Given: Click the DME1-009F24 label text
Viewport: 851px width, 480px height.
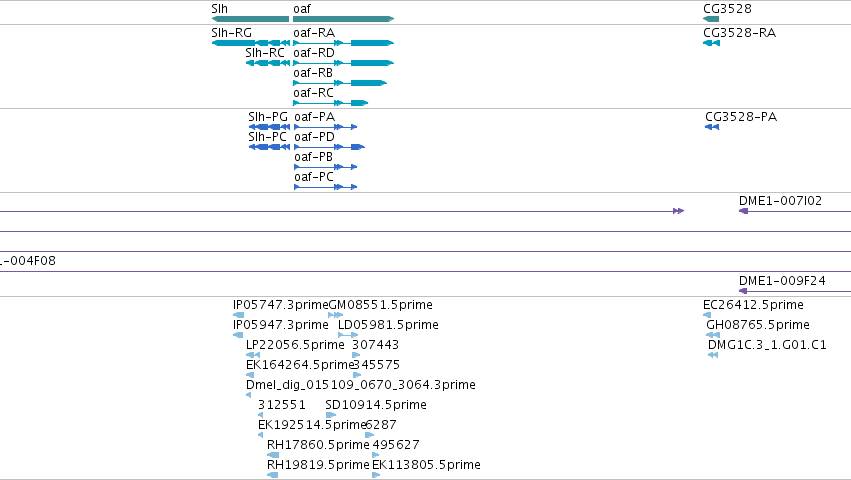Looking at the screenshot, I should (x=782, y=281).
